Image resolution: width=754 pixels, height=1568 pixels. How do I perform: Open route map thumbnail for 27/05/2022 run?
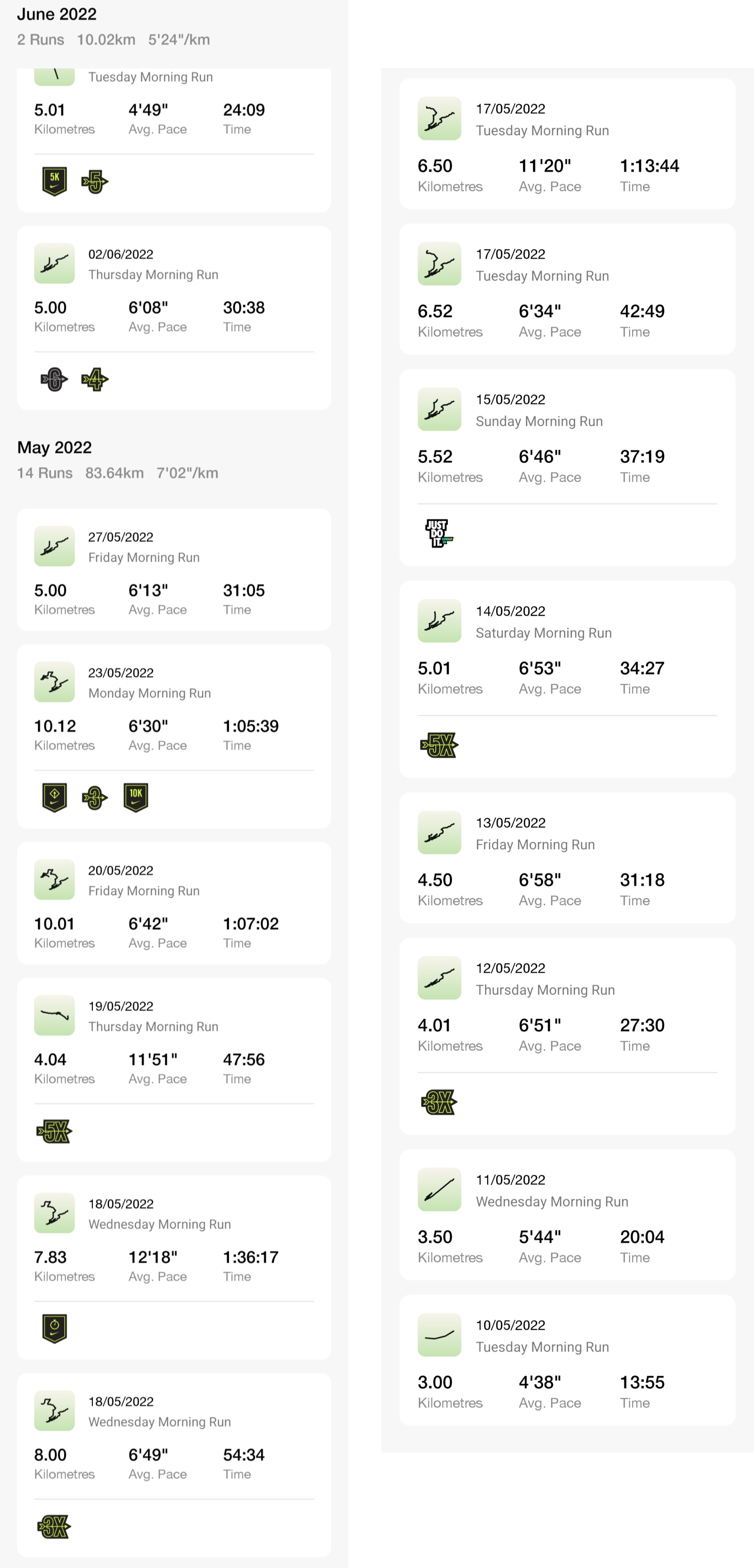[54, 546]
